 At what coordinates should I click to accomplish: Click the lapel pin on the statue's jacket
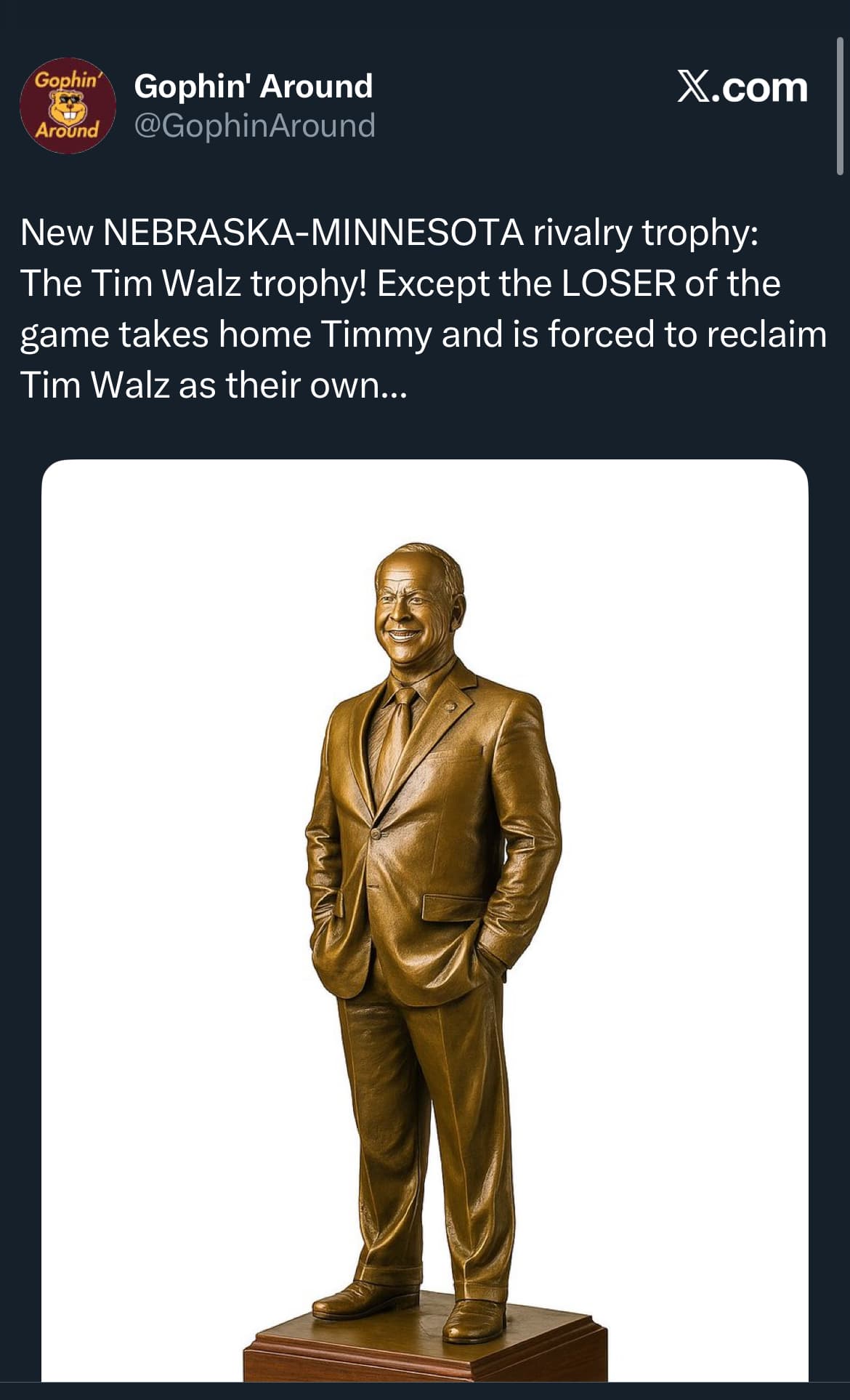pos(450,706)
